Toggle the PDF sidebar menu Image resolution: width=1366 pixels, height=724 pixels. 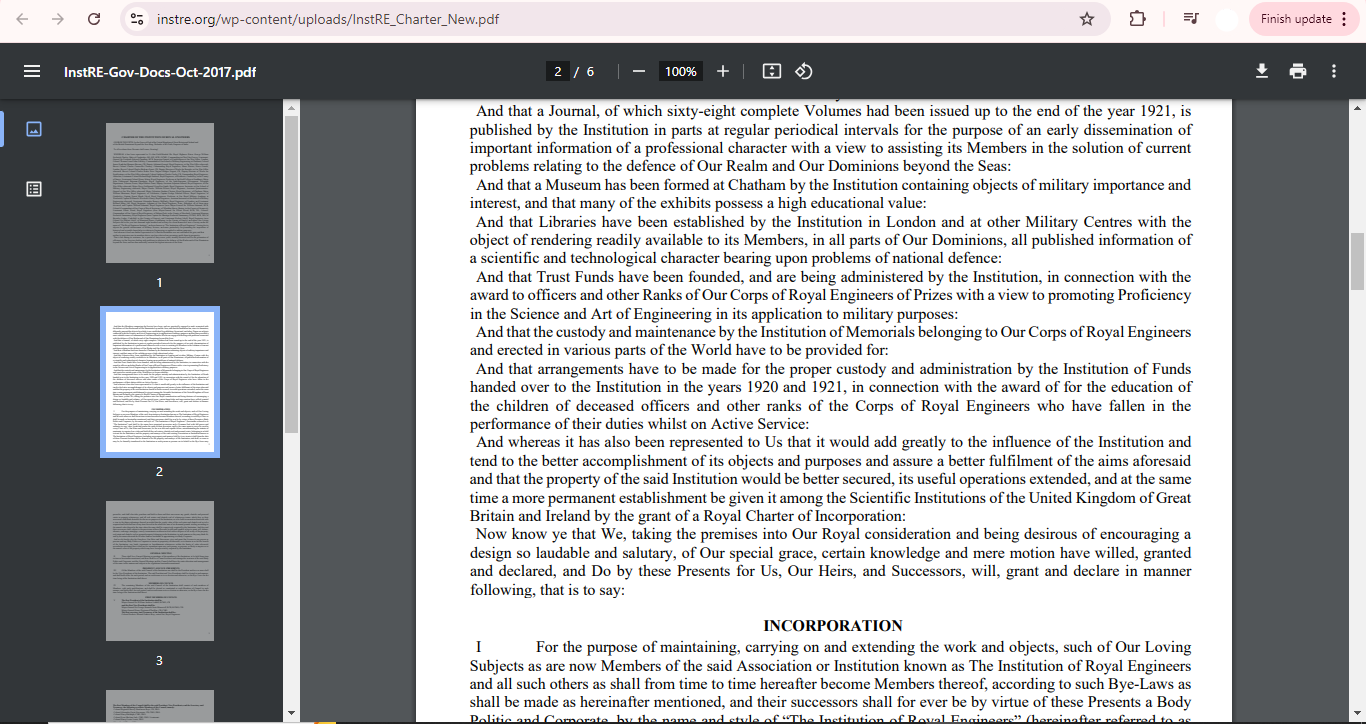tap(32, 71)
